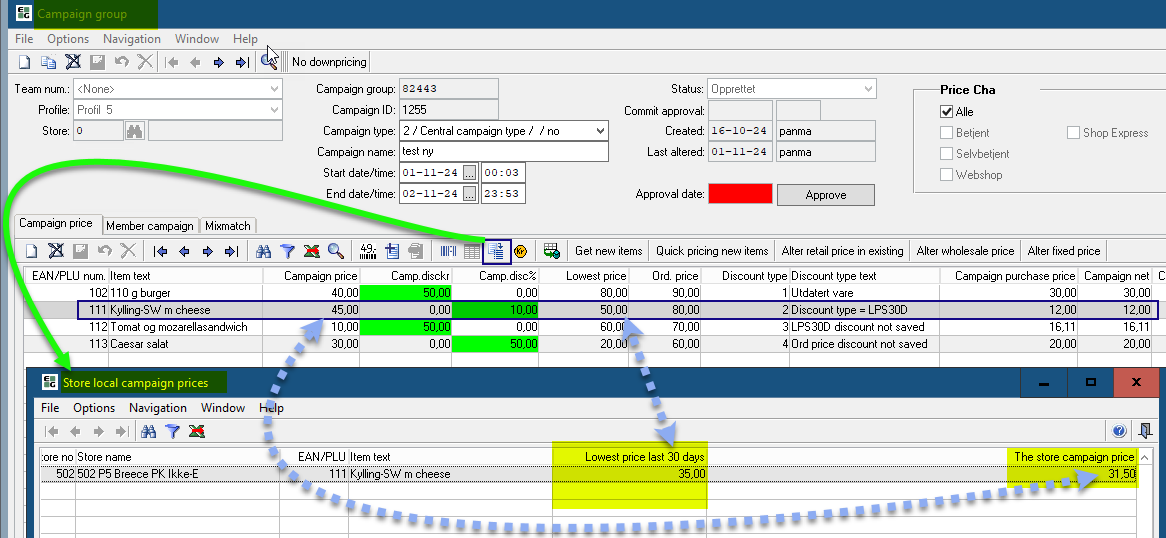This screenshot has height=538, width=1166.
Task: Switch to the Mixmatch tab
Action: point(228,226)
